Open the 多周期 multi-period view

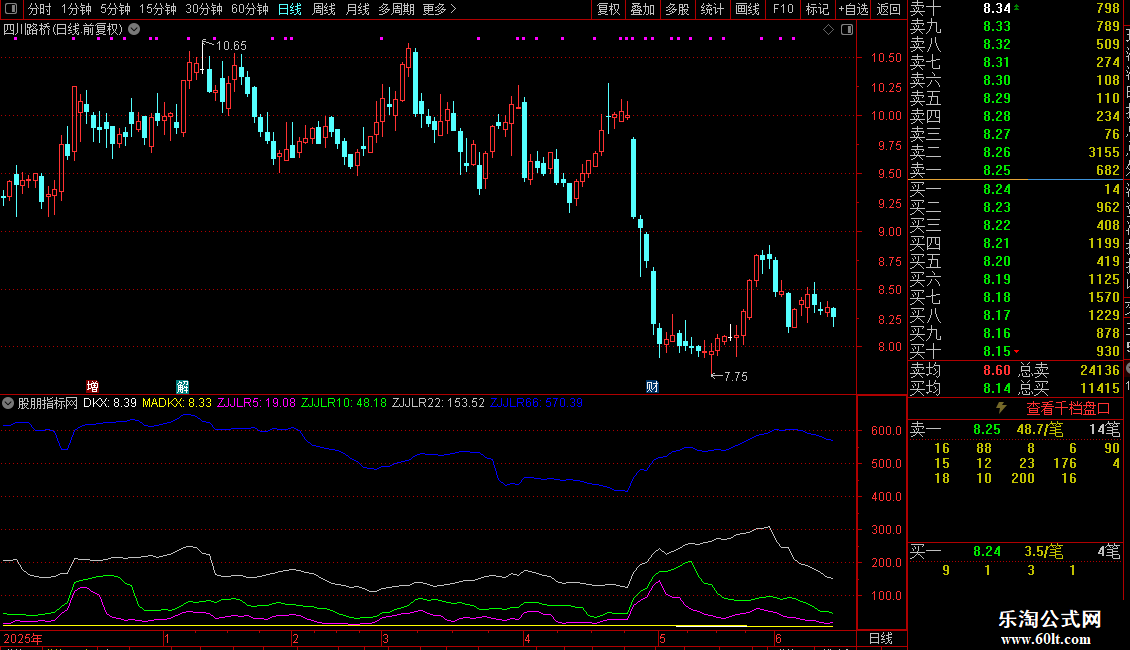(396, 9)
